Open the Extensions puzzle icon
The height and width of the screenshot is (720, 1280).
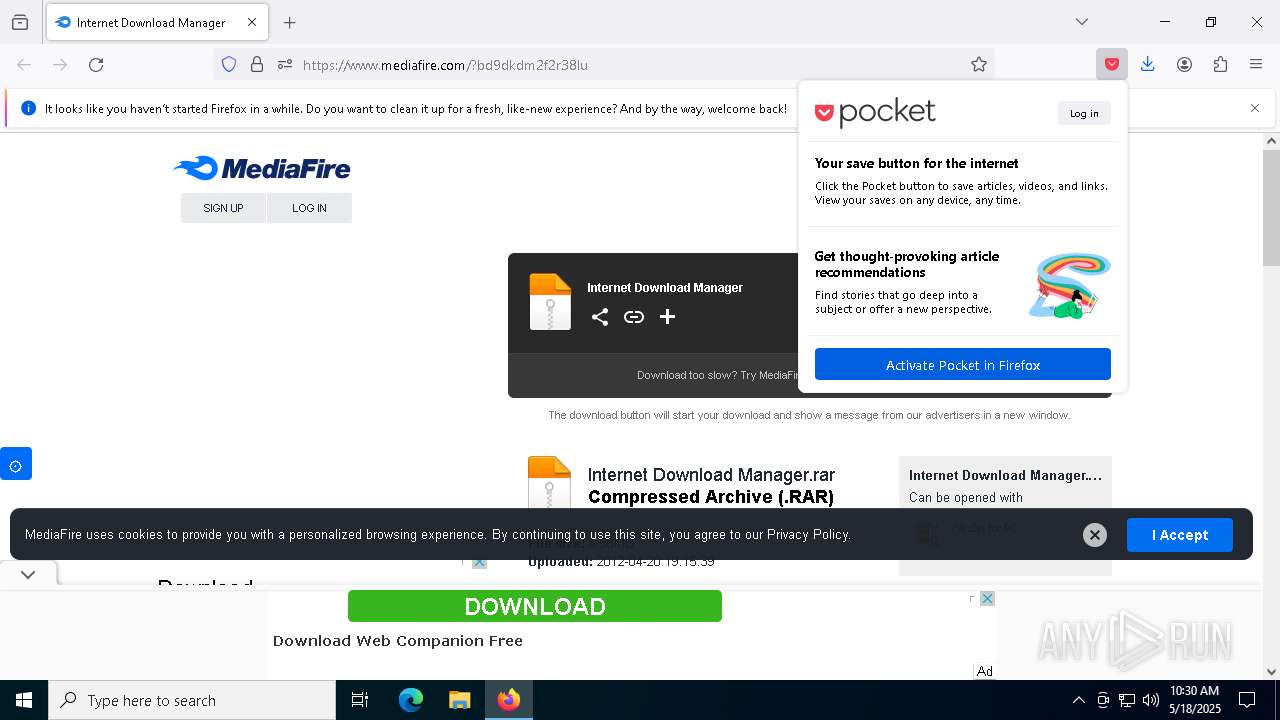(x=1220, y=64)
